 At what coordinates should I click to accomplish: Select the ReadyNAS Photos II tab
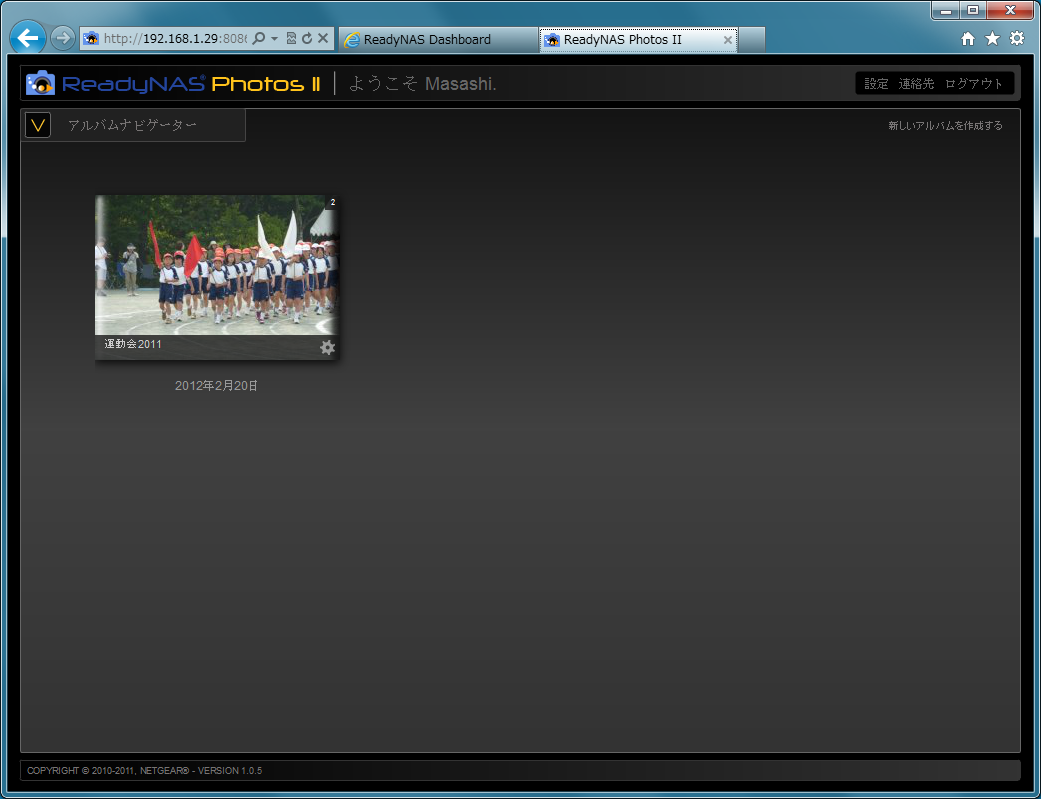pos(622,40)
